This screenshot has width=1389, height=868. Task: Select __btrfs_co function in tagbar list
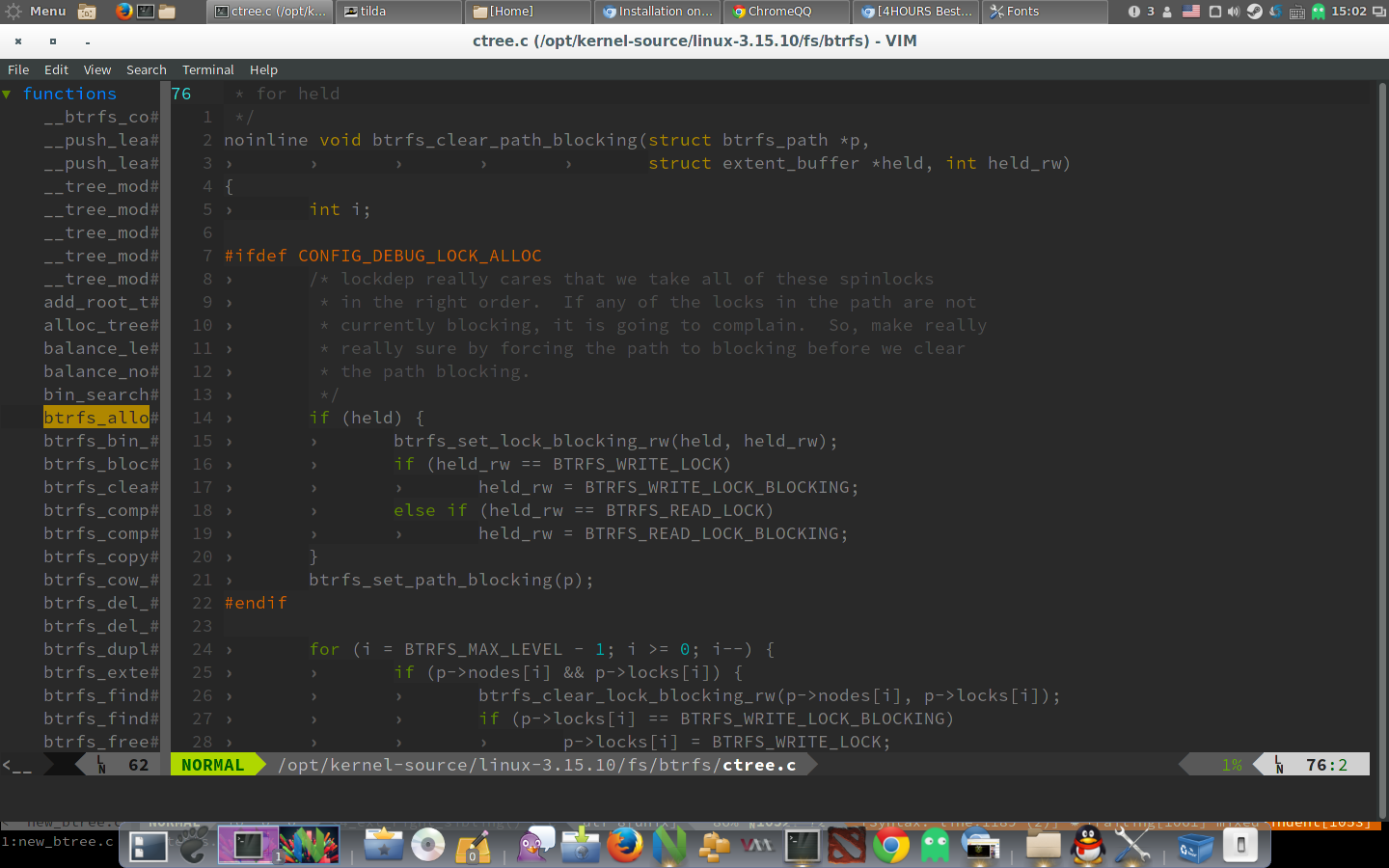point(96,117)
